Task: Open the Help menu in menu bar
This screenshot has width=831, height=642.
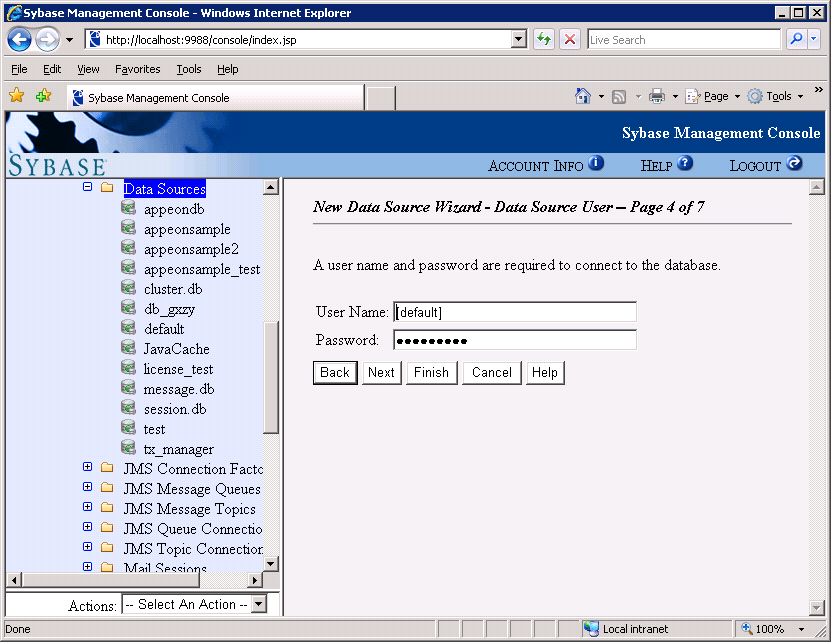Action: click(x=227, y=69)
